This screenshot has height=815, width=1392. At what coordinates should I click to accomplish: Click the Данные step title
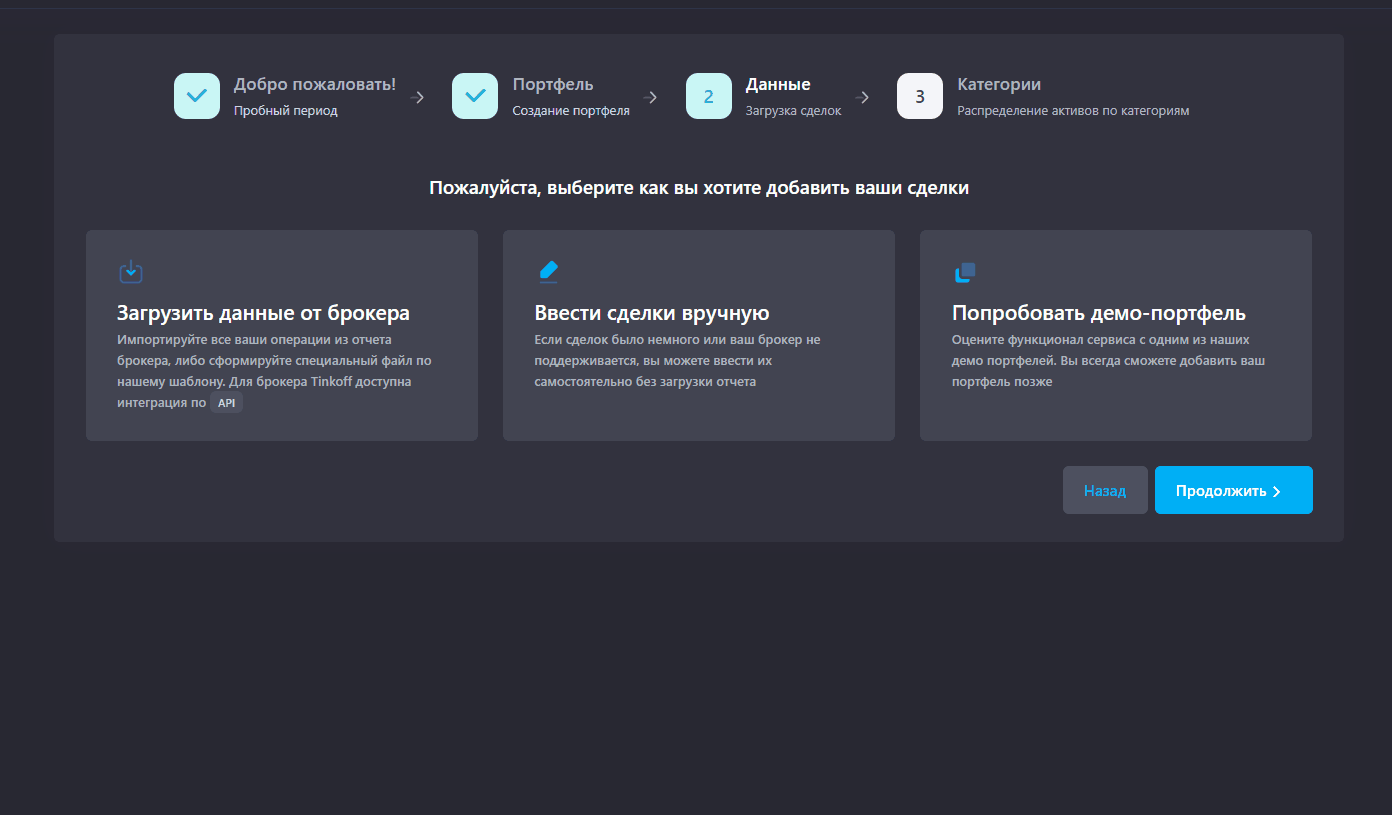click(x=778, y=84)
